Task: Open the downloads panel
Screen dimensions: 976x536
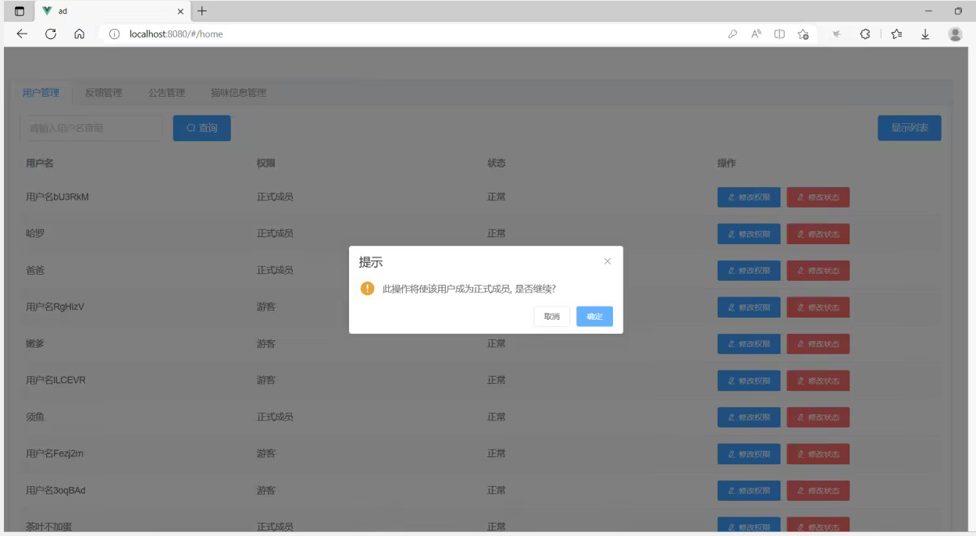Action: [926, 34]
